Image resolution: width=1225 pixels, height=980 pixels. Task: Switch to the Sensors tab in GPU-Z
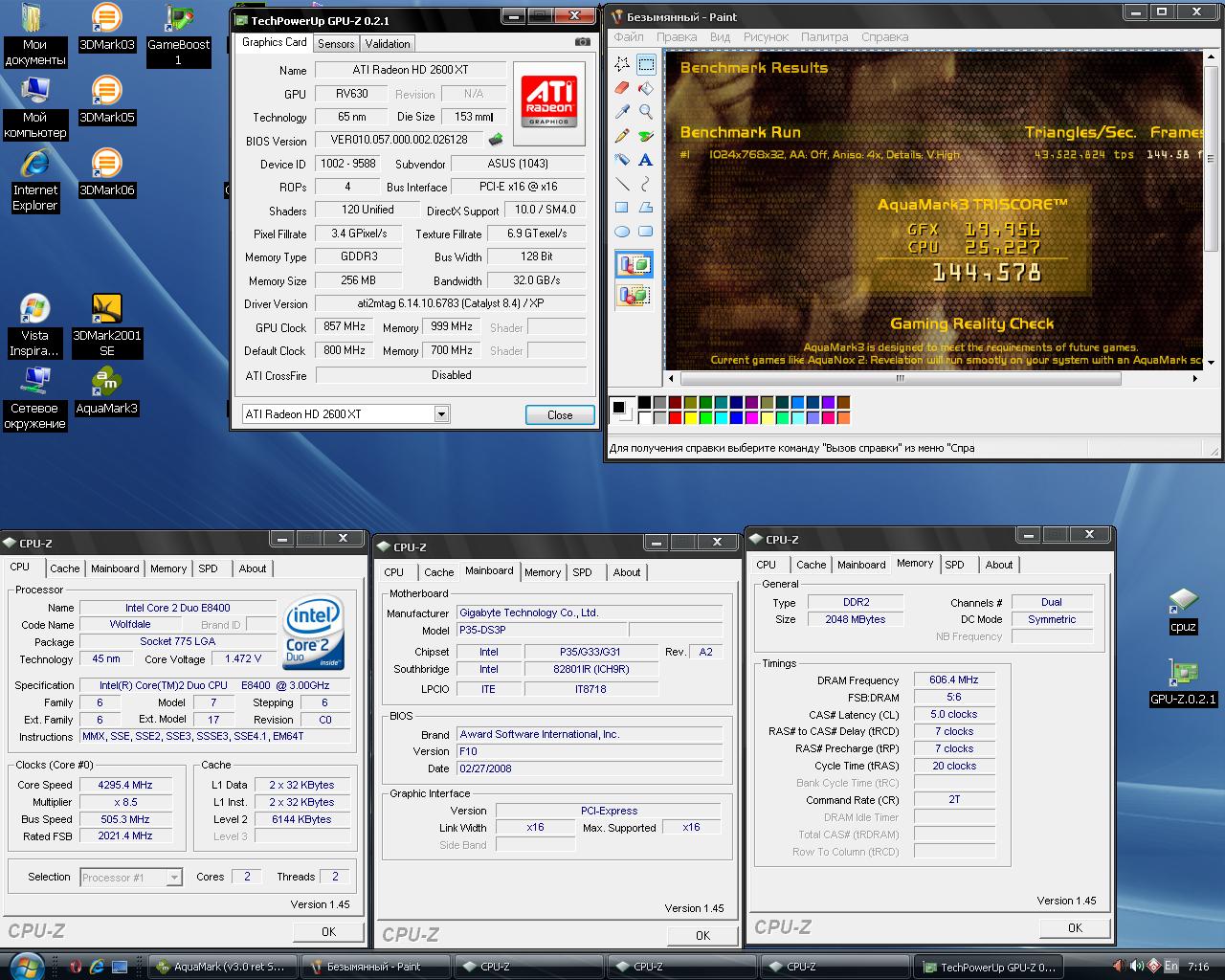point(336,44)
